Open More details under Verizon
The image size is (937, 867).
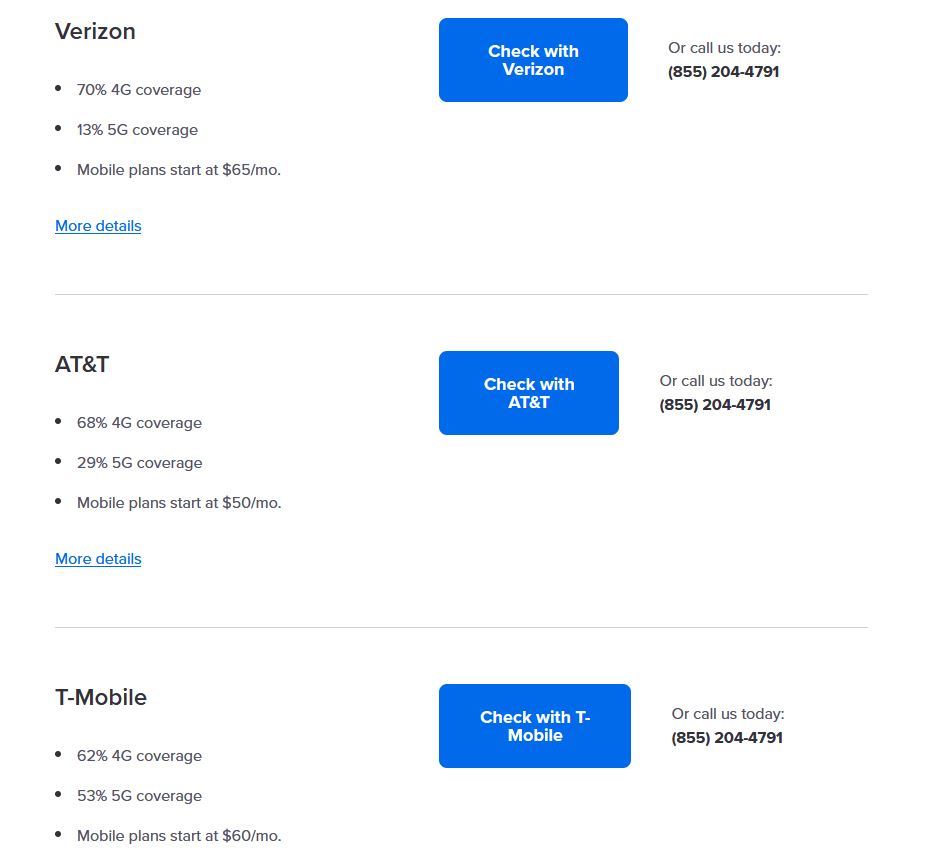tap(98, 226)
